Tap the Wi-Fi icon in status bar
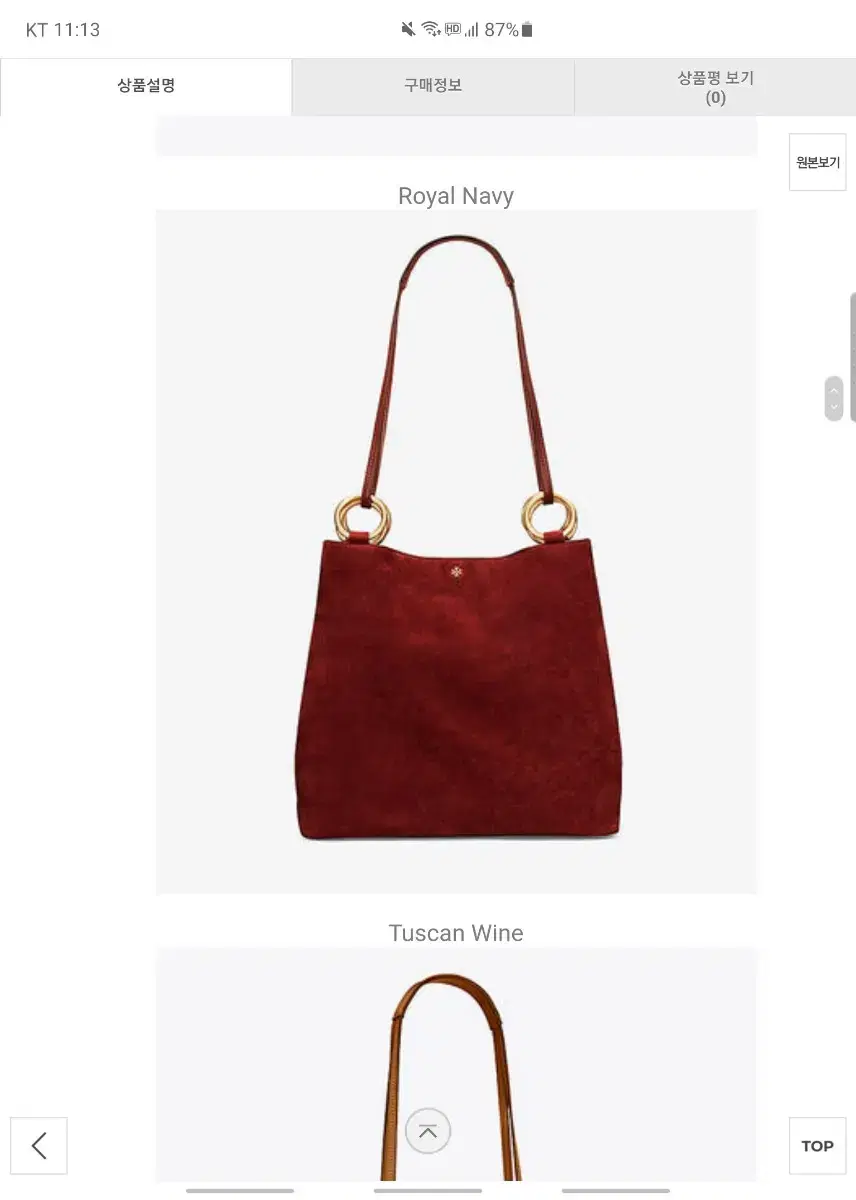Viewport: 856px width, 1200px height. pyautogui.click(x=431, y=29)
